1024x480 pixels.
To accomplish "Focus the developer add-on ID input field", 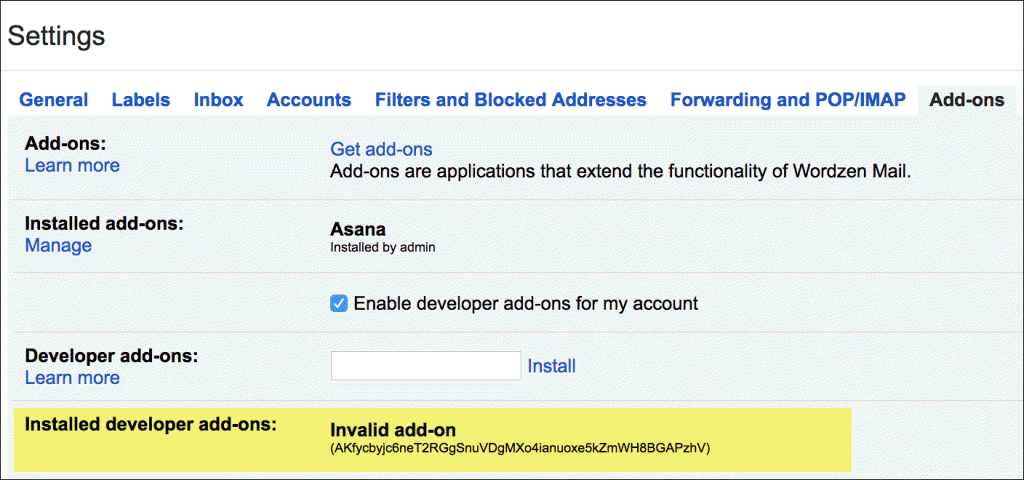I will click(425, 366).
